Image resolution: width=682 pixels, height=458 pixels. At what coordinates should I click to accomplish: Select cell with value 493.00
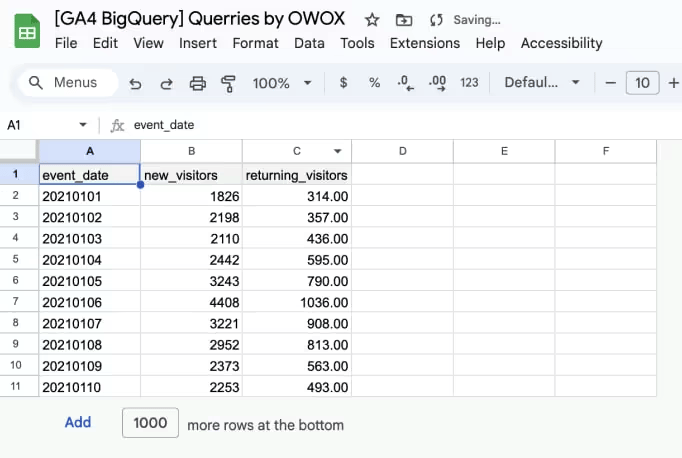[x=297, y=387]
